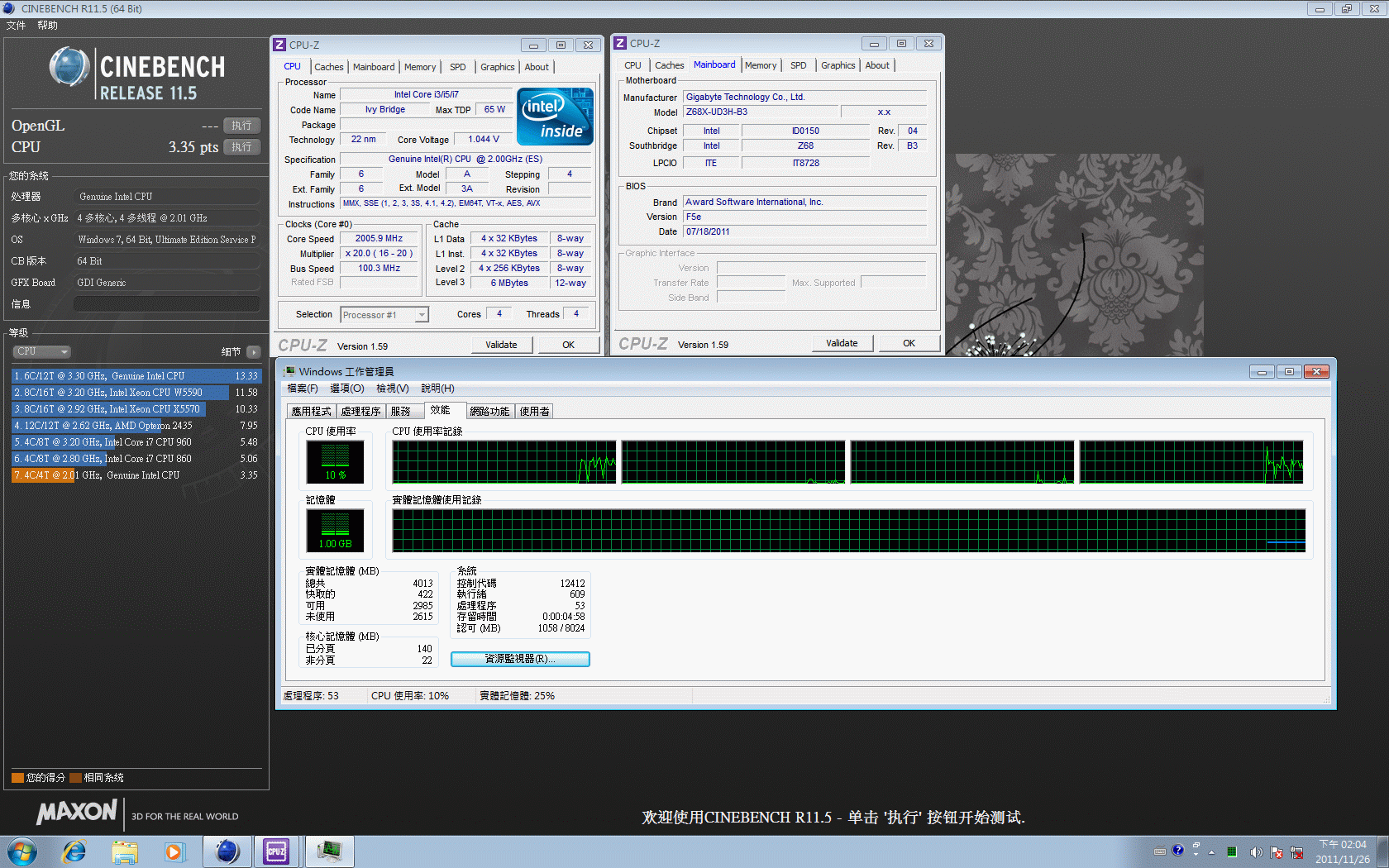Launch Internet Explorer from the taskbar
Screen dimensions: 1389x868
[x=74, y=851]
